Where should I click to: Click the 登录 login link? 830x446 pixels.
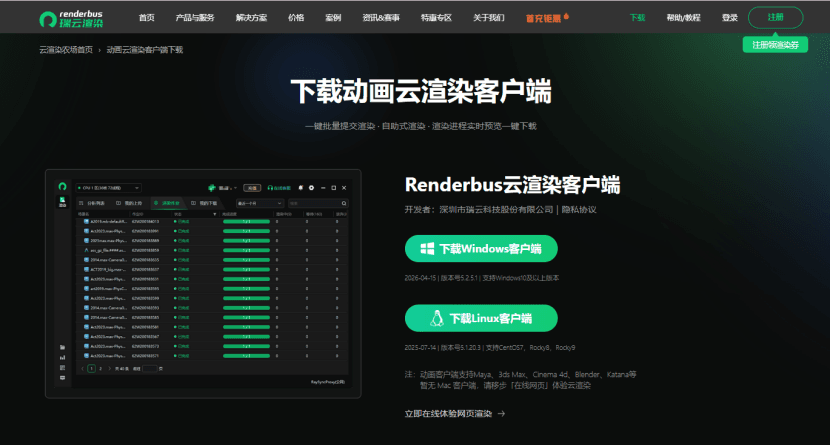click(730, 18)
